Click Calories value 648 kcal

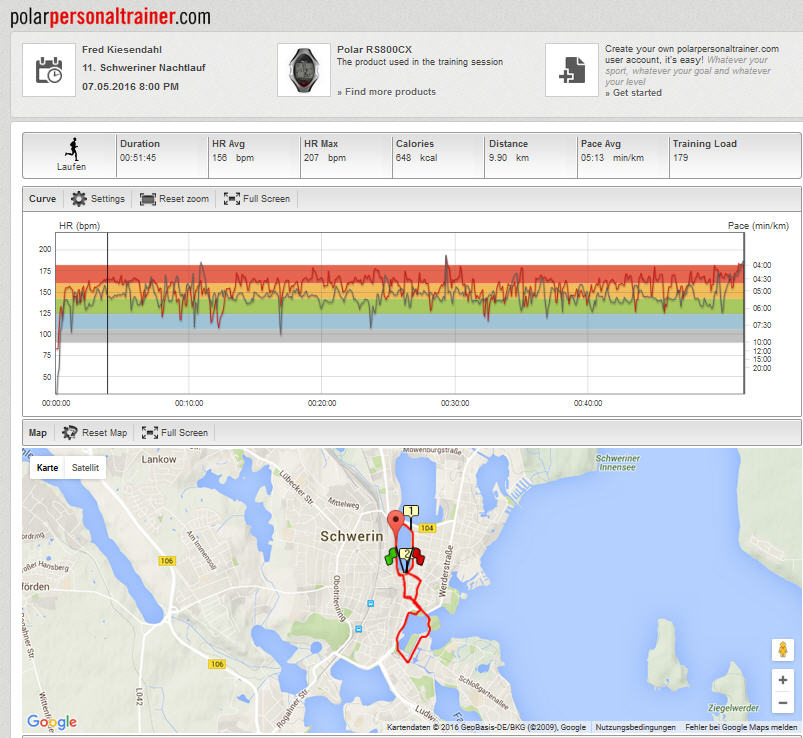pos(416,158)
